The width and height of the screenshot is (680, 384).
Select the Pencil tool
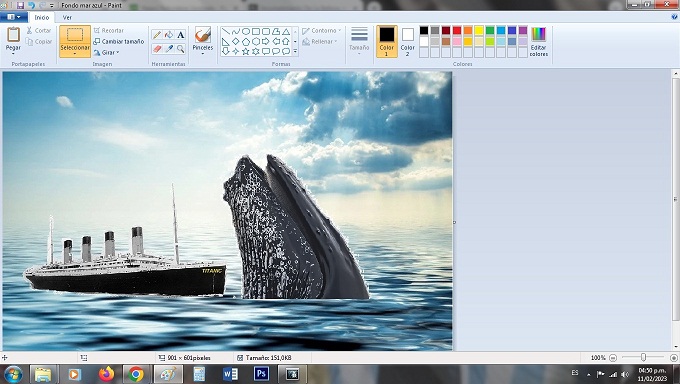[157, 35]
